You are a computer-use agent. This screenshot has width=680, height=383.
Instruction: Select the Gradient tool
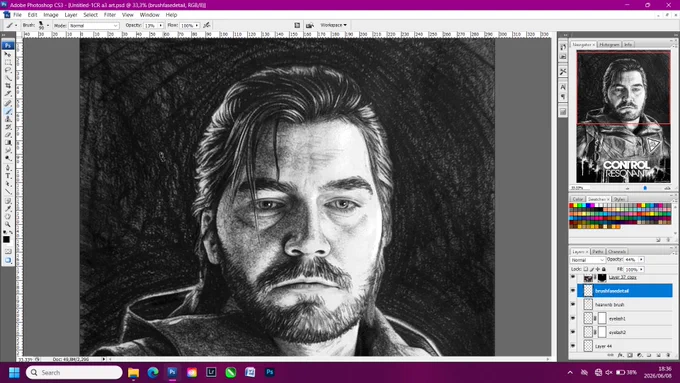point(8,143)
